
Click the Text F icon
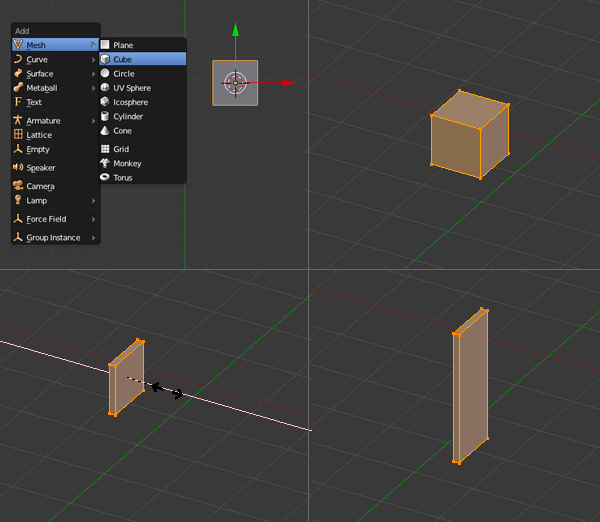point(18,101)
